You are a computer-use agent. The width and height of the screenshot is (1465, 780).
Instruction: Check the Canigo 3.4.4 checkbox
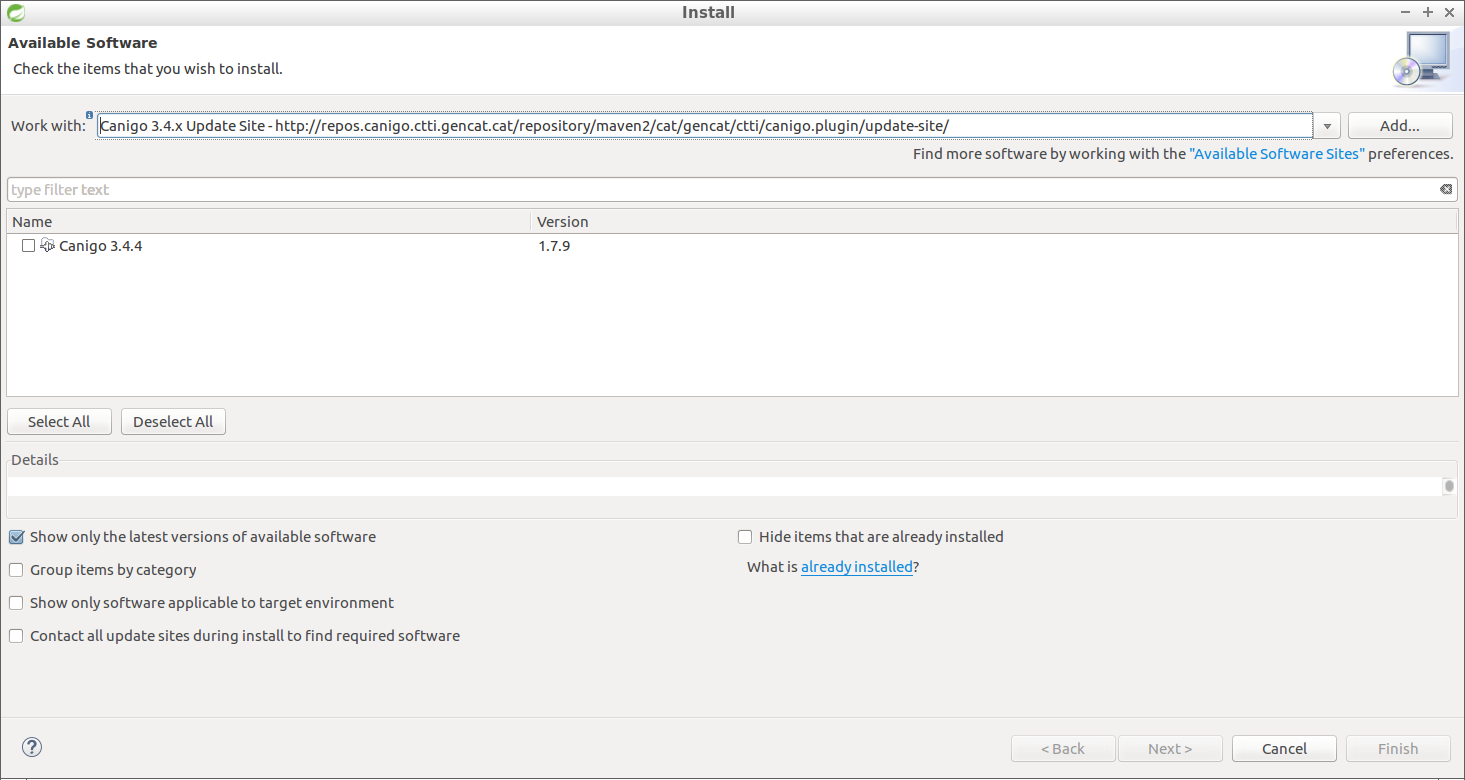pos(28,246)
